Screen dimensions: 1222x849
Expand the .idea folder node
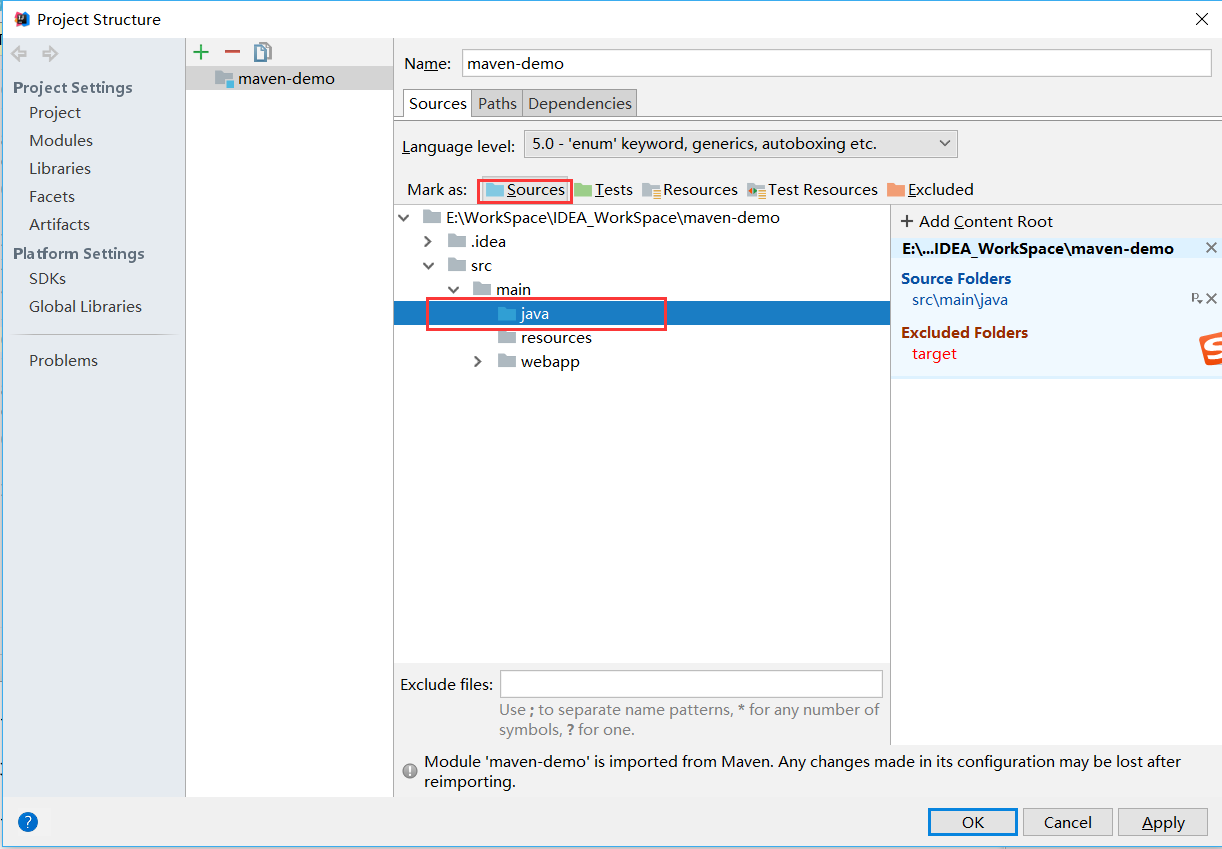428,242
